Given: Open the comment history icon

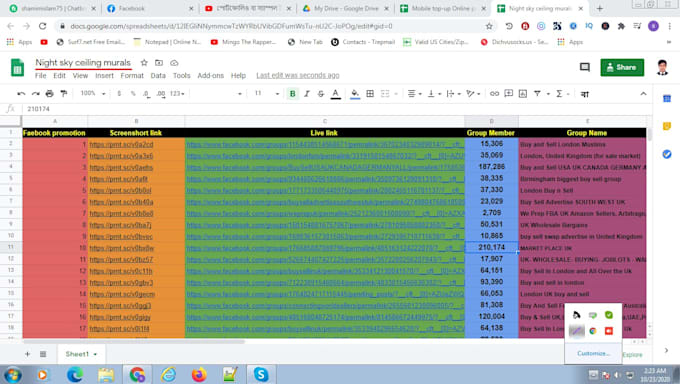Looking at the screenshot, I should pos(585,67).
